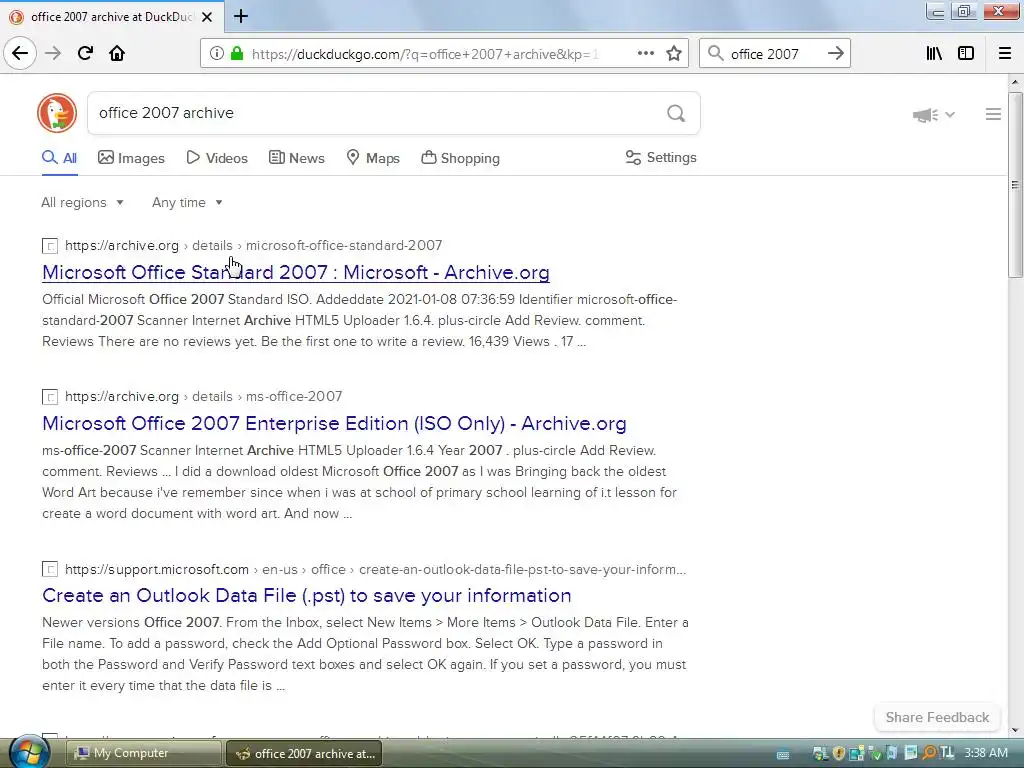Open a new browser tab
Screen dimensions: 1024x768
coord(241,16)
